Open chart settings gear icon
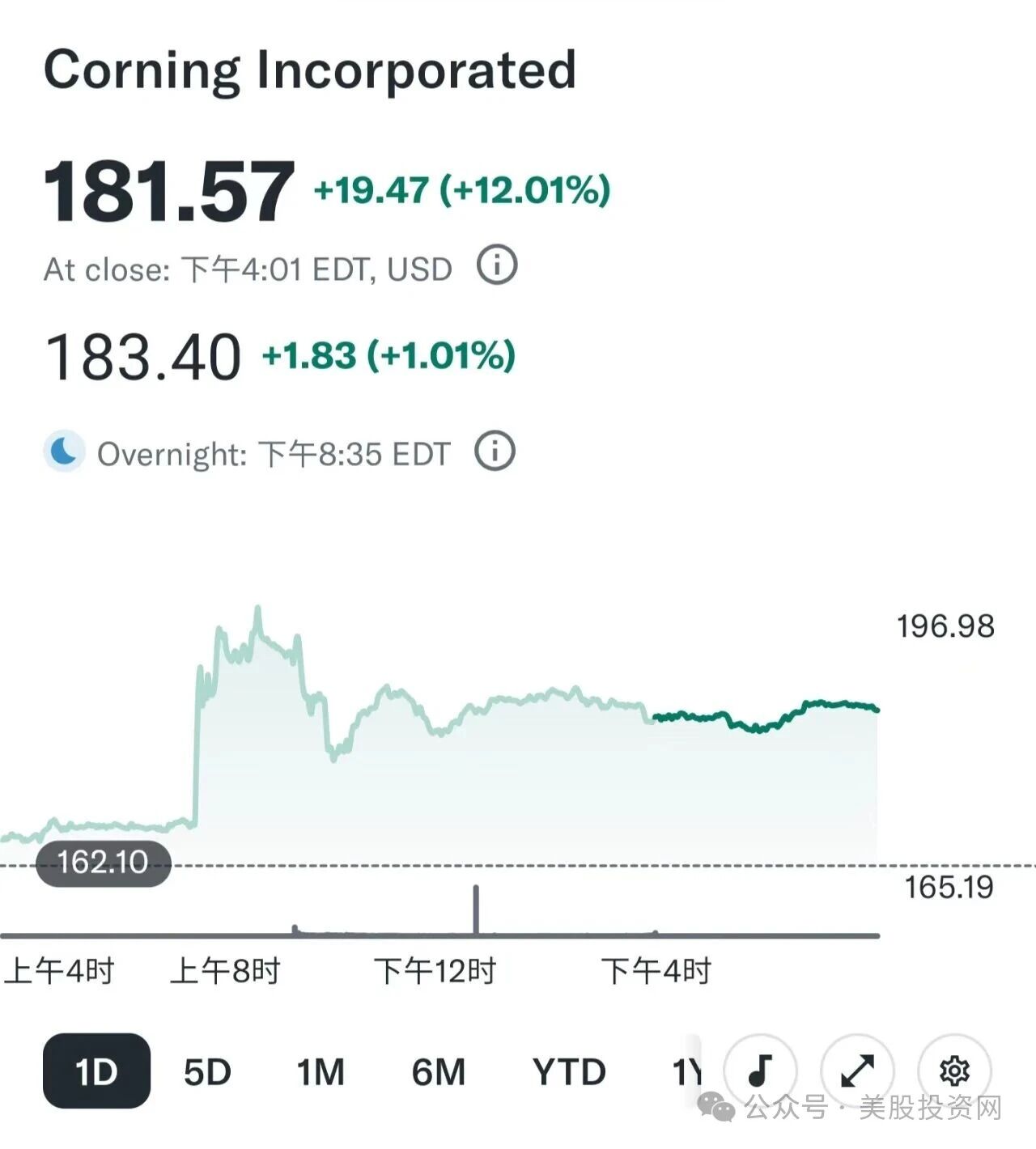This screenshot has height=1149, width=1036. point(954,1071)
